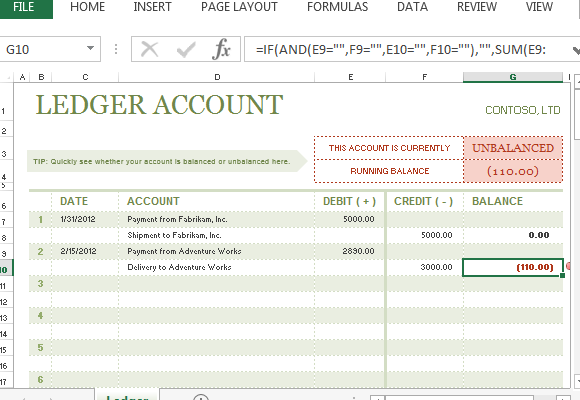The image size is (580, 400).
Task: Click the column G header
Action: 513,77
